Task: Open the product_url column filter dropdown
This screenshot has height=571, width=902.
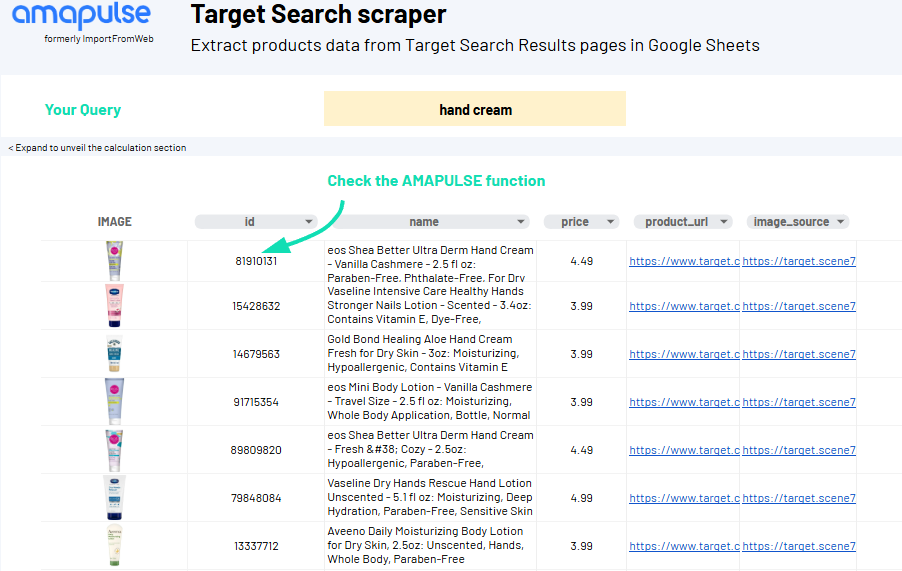Action: [724, 222]
